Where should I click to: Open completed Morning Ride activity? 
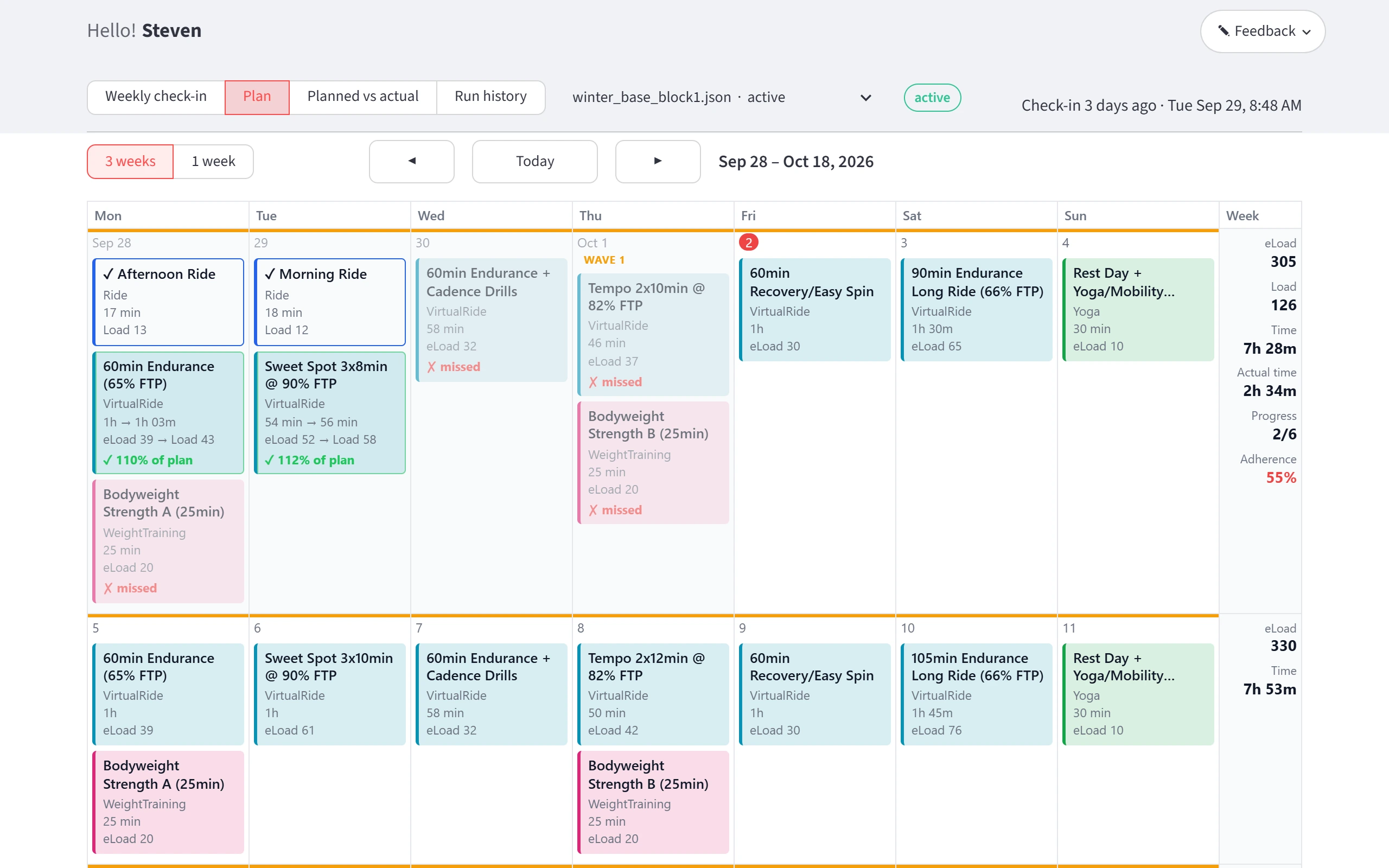330,302
